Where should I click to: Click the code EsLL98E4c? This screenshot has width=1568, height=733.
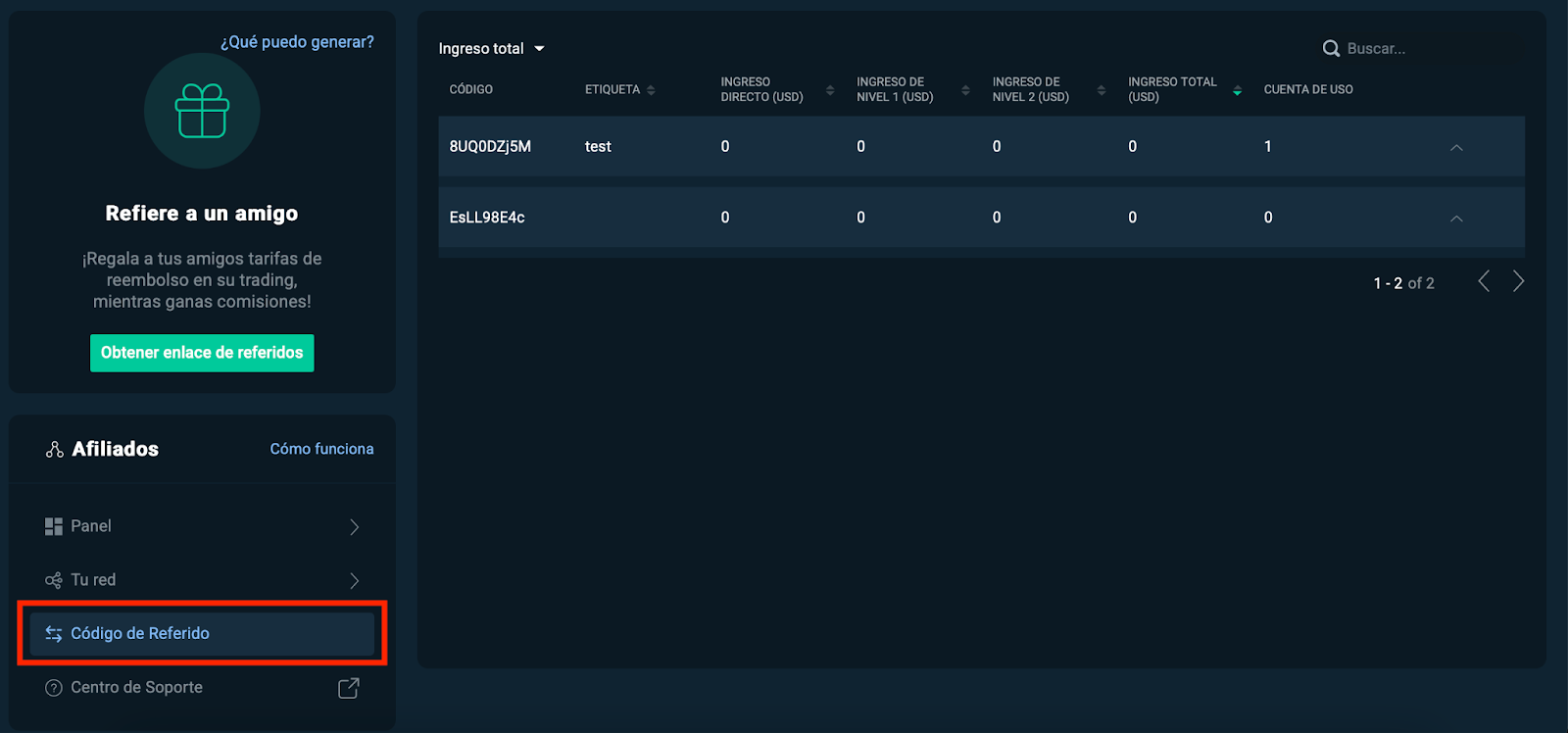point(487,218)
